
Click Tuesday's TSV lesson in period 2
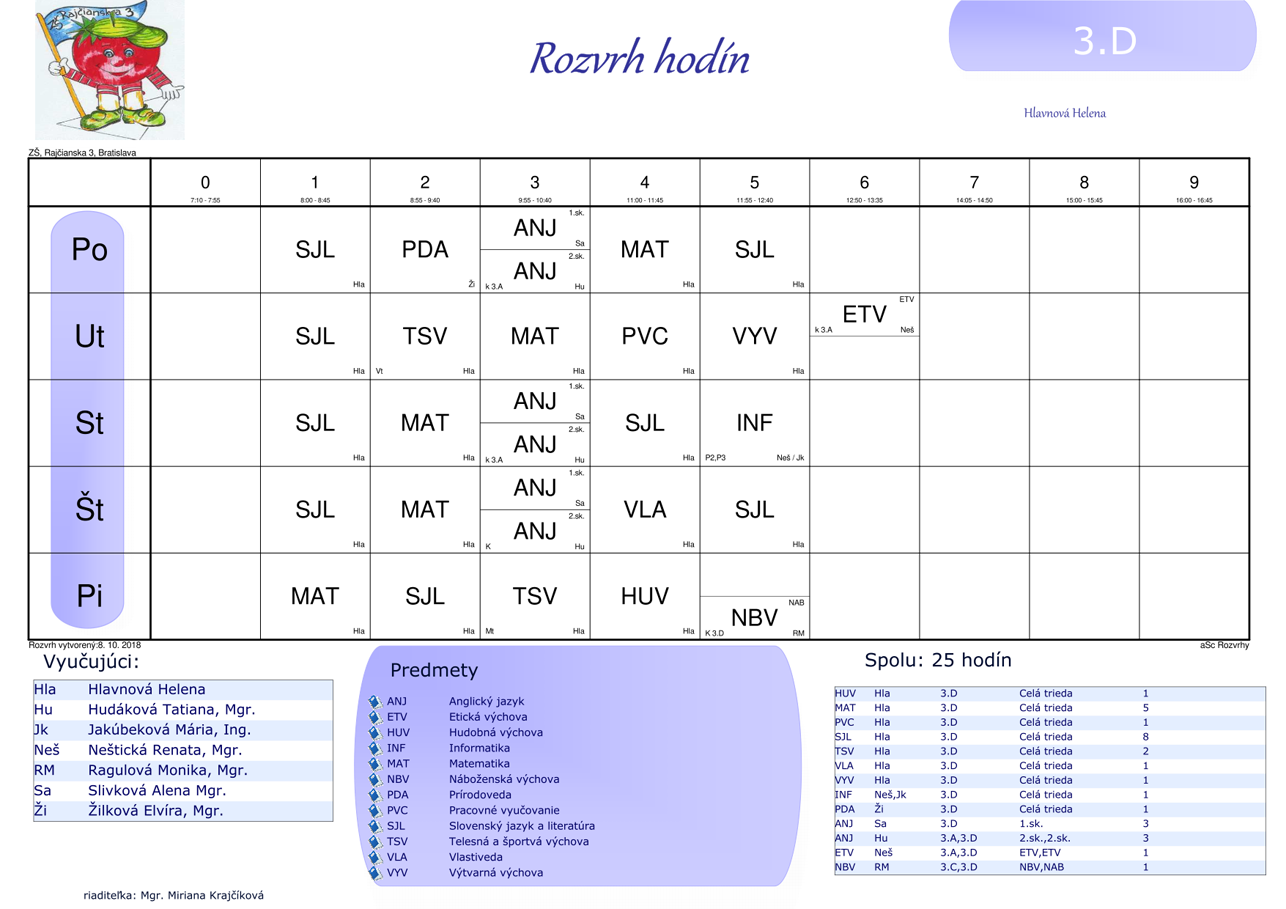[x=425, y=337]
